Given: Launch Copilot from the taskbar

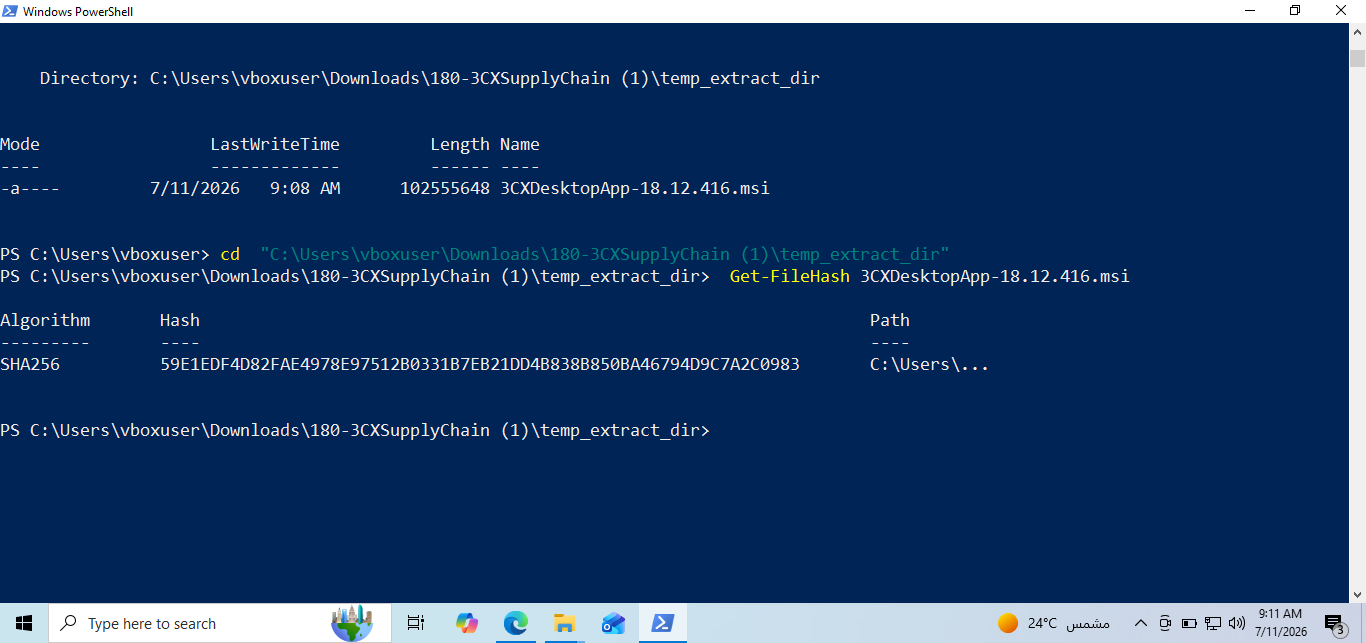Looking at the screenshot, I should click(x=466, y=623).
